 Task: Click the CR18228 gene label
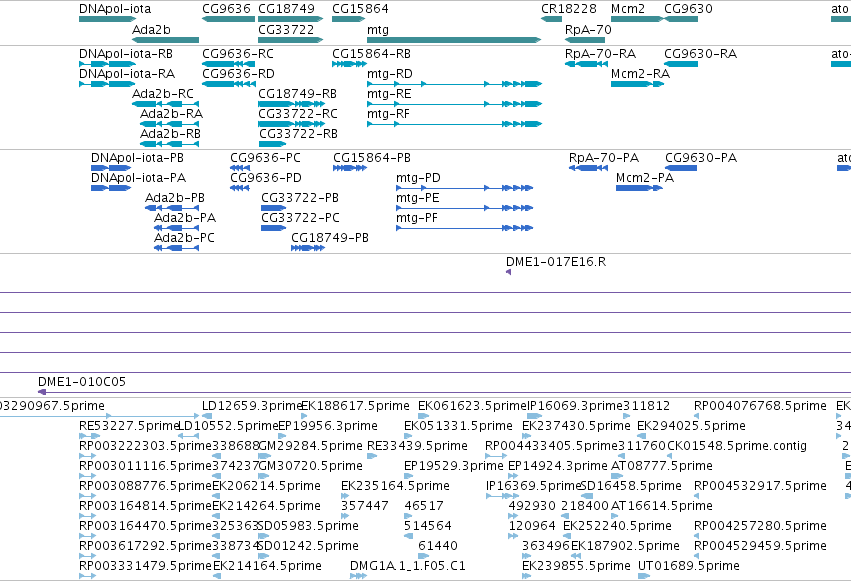(568, 9)
